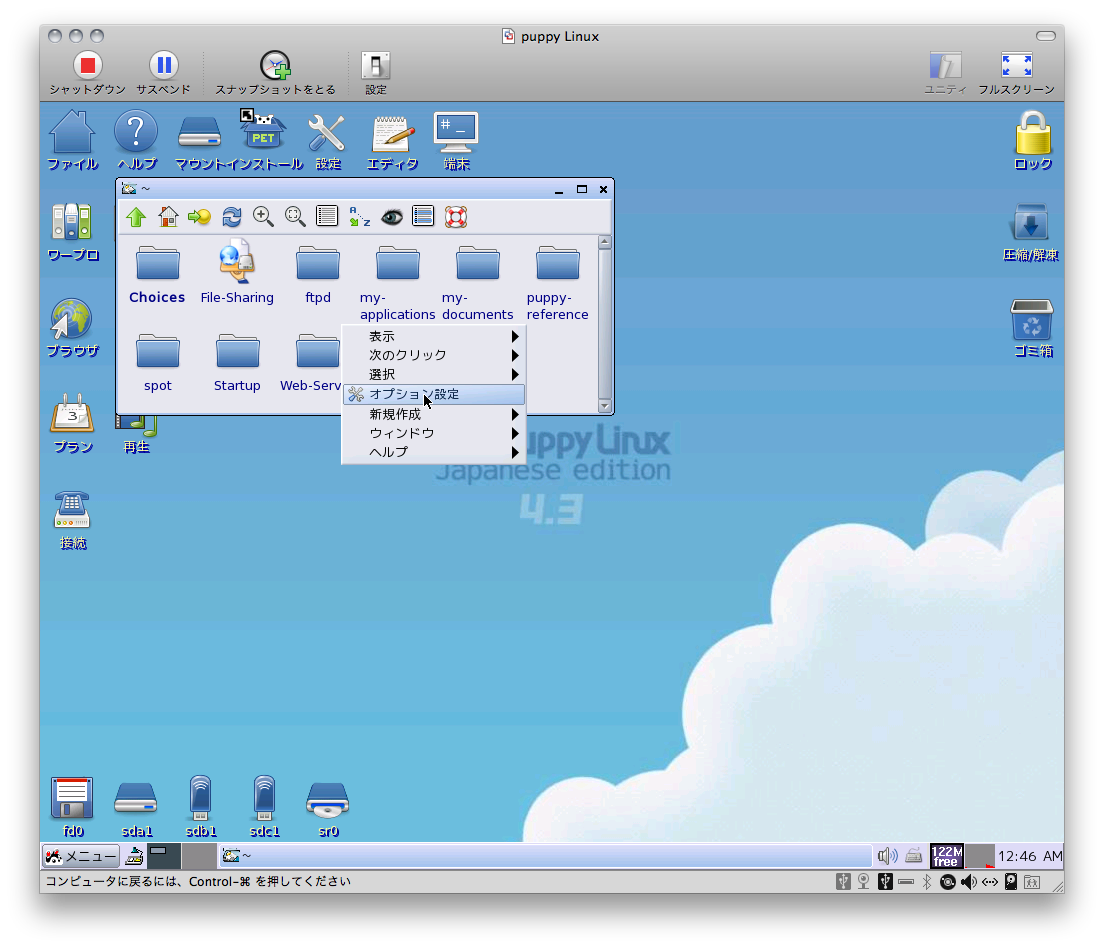Expand the 新規作成 submenu
Image resolution: width=1104 pixels, height=948 pixels.
click(x=434, y=414)
